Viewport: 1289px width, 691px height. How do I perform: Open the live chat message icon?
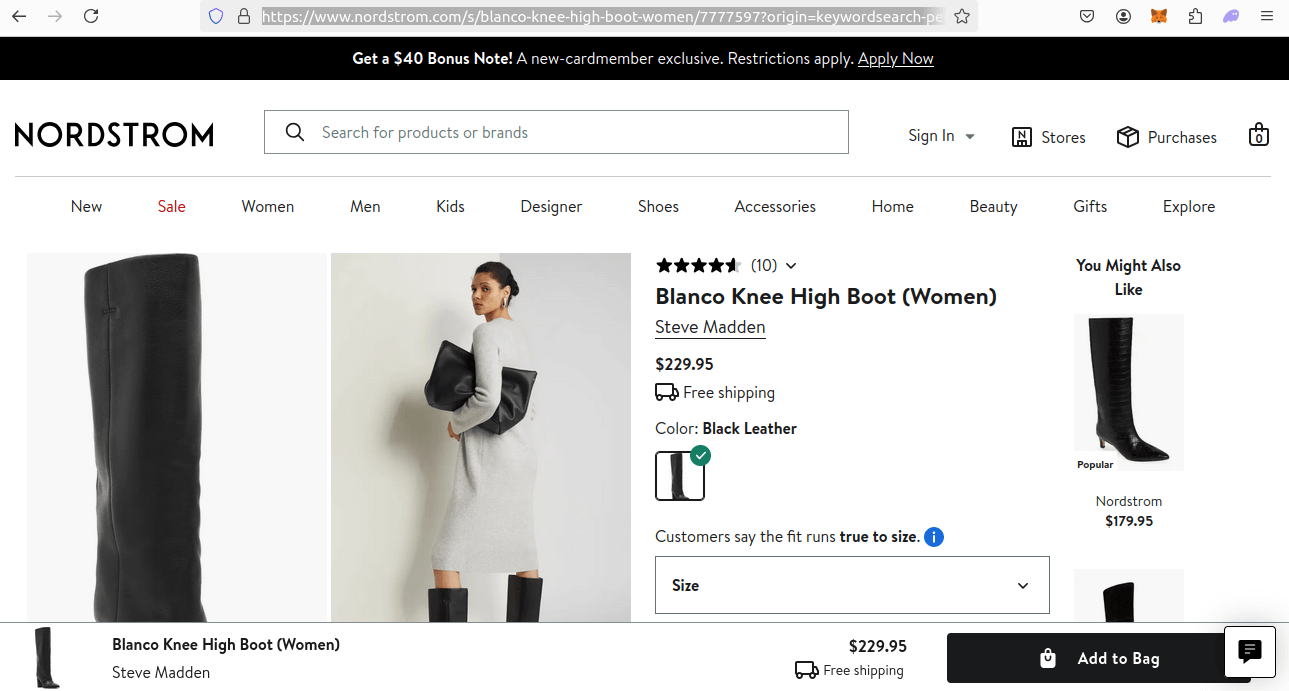(1250, 652)
